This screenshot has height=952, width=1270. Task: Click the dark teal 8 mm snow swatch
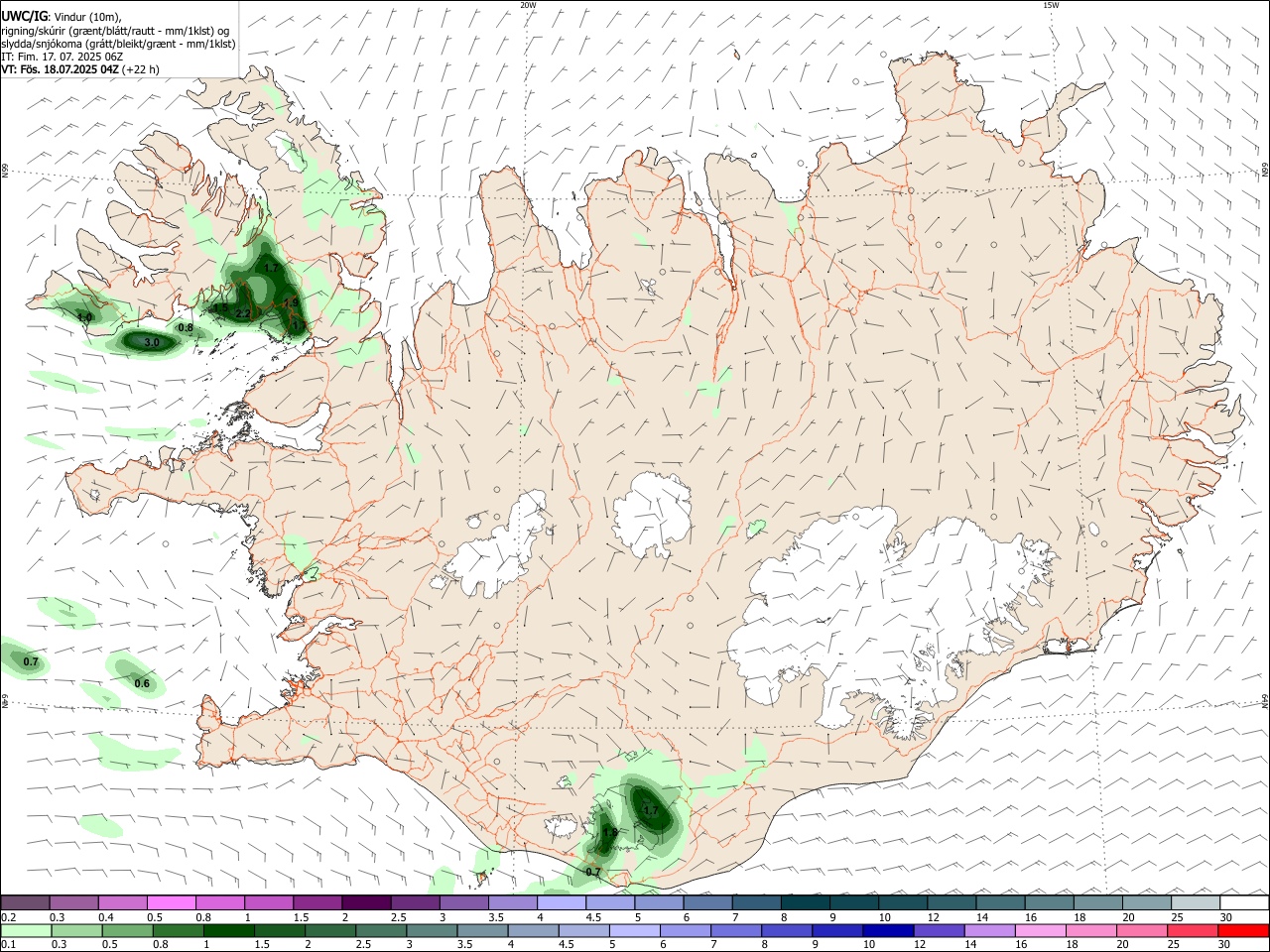[806, 902]
